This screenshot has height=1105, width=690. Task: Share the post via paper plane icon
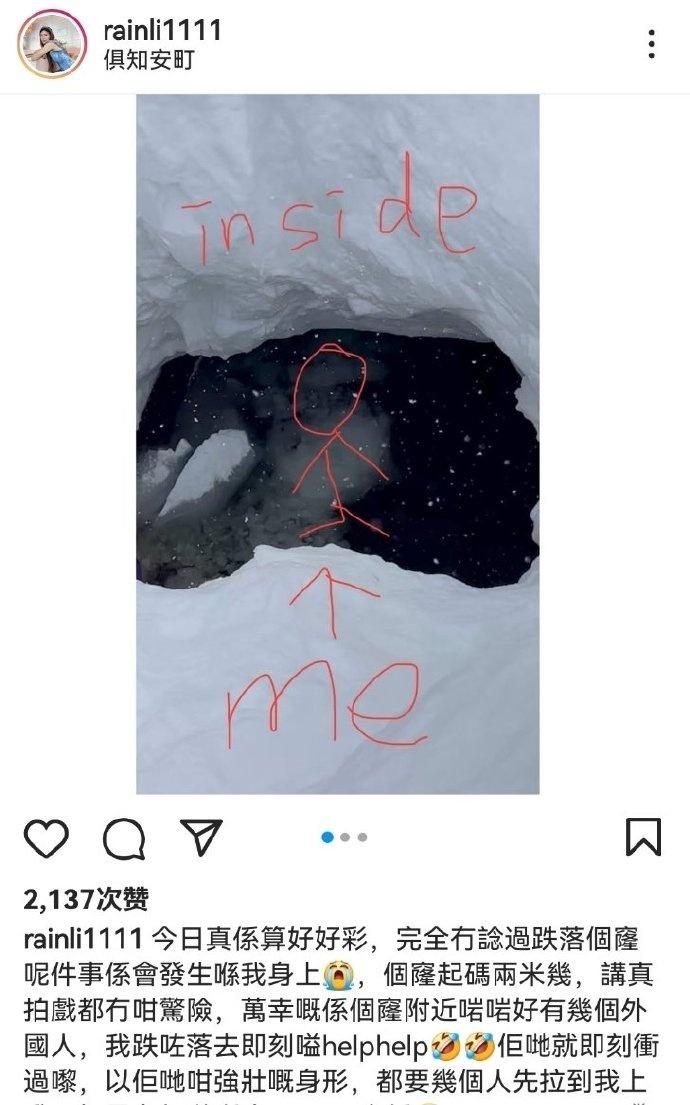pyautogui.click(x=202, y=837)
